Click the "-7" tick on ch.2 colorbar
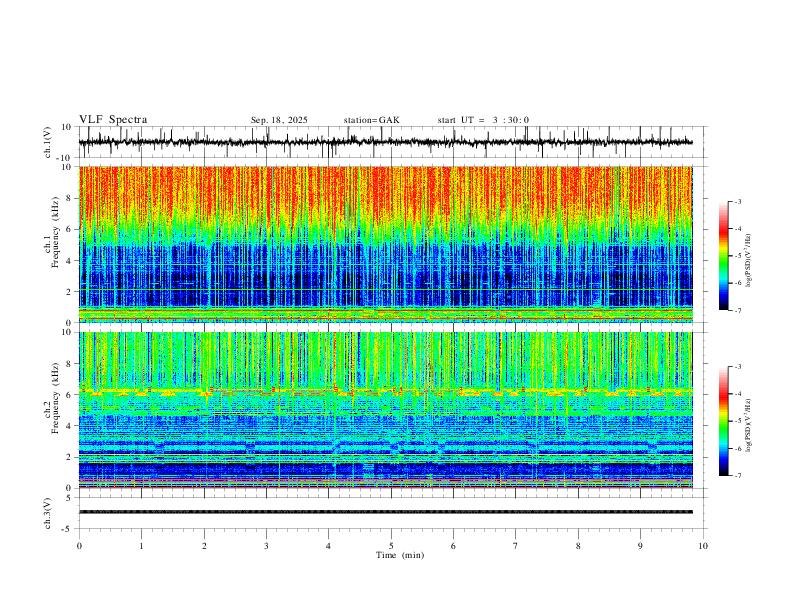792x612 pixels. [737, 476]
